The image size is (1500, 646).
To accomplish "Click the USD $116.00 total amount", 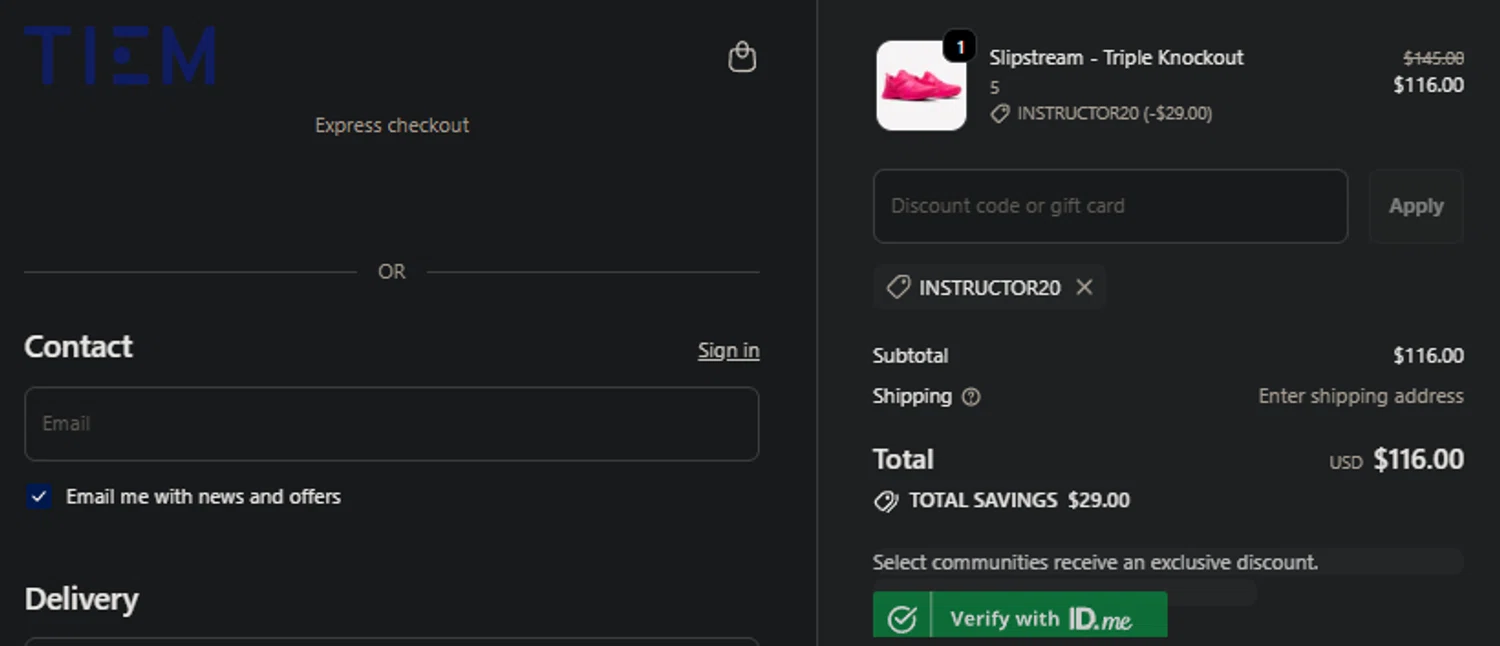I will point(1396,459).
